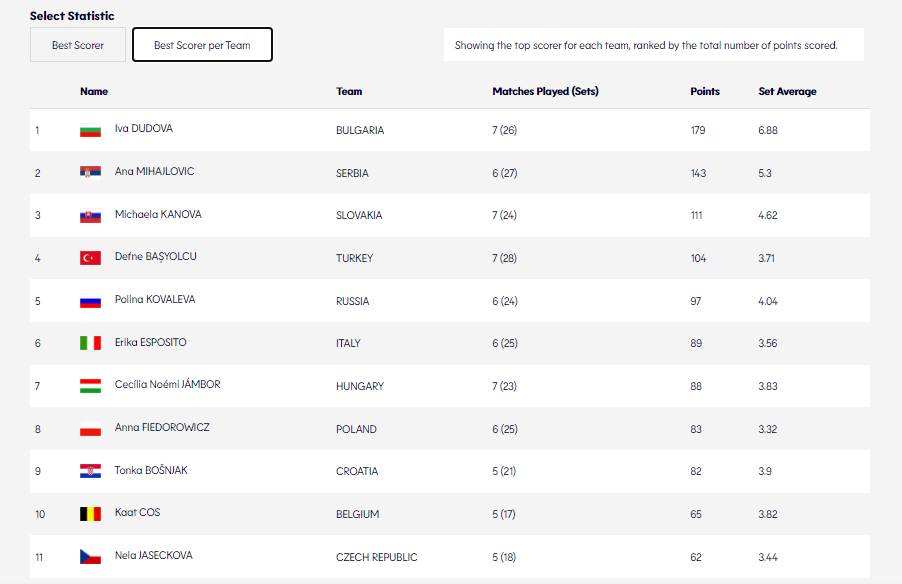Click the Belgium flag beside Kaat Cos
Image resolution: width=902 pixels, height=584 pixels.
(90, 514)
